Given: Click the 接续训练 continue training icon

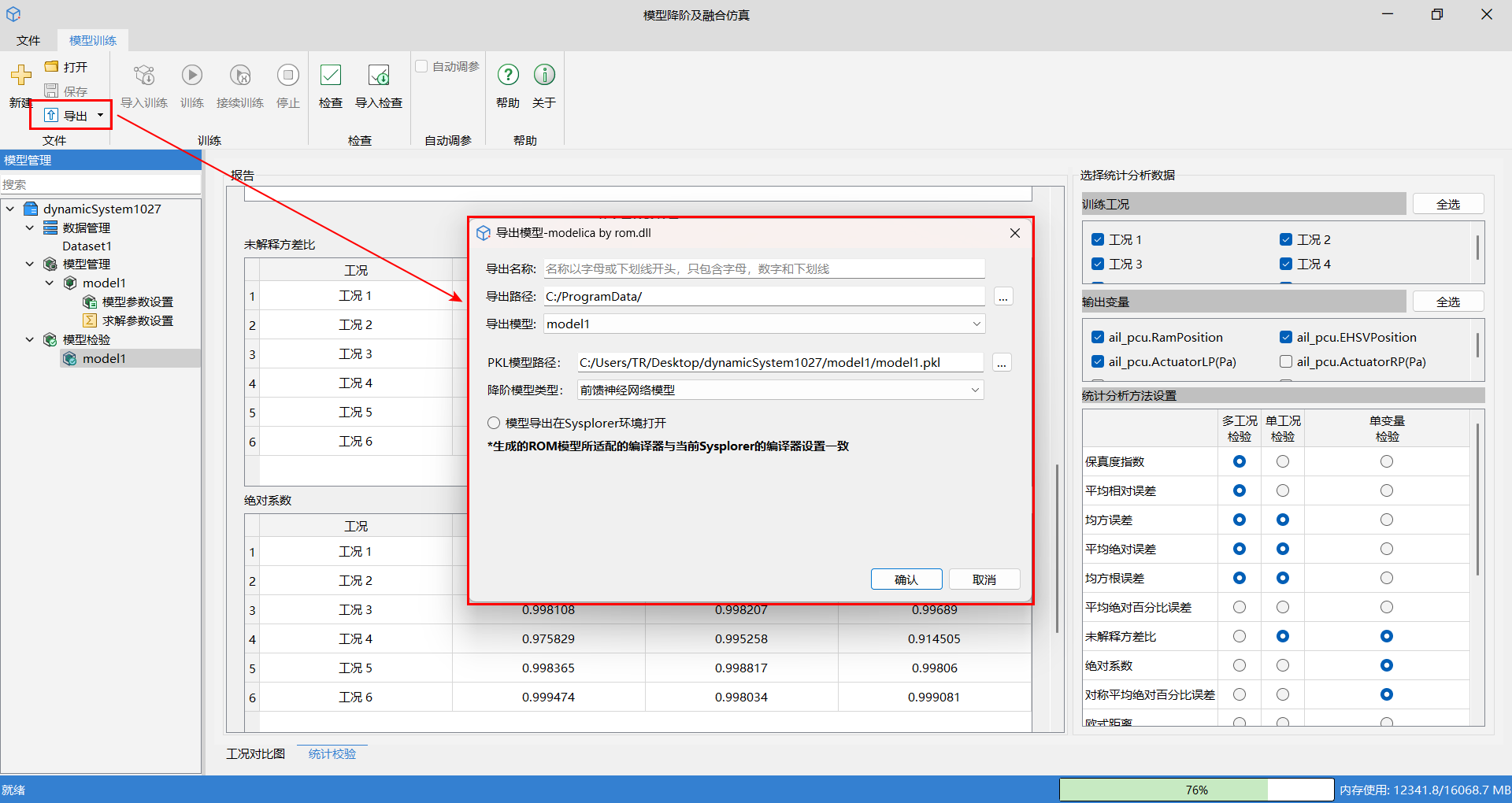Looking at the screenshot, I should pos(240,76).
